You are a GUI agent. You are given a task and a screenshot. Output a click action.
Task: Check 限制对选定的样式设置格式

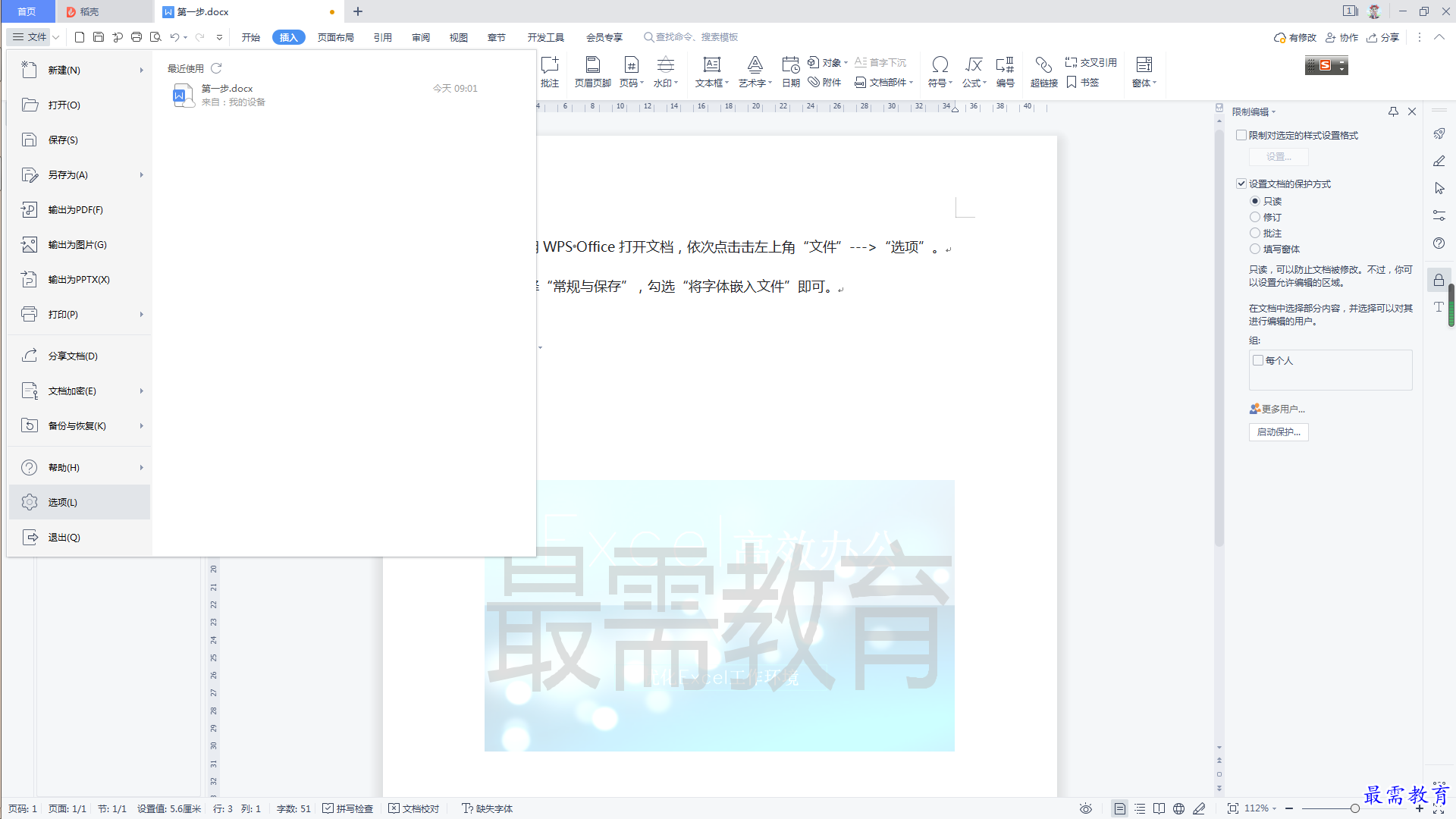(x=1241, y=135)
